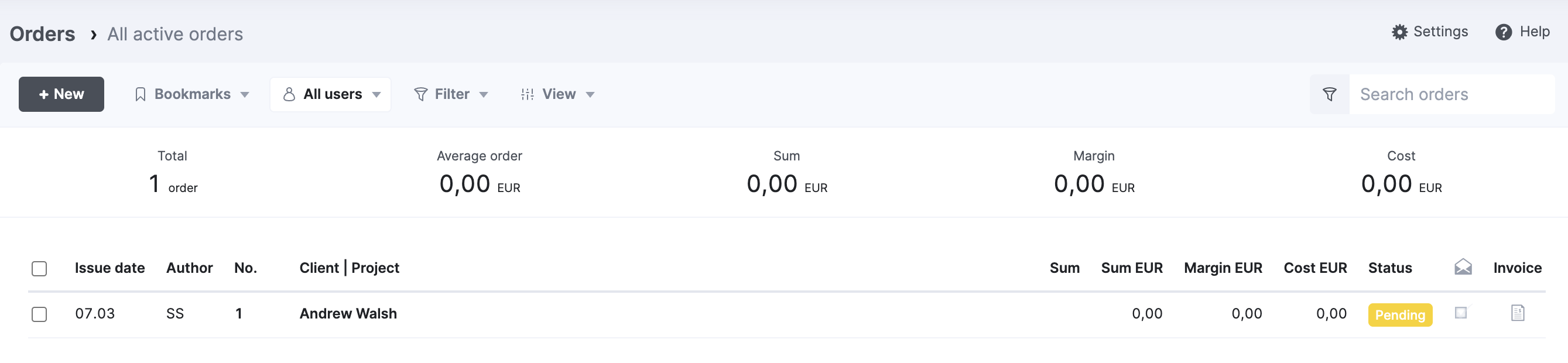
Task: Select all orders with the header checkbox
Action: tap(40, 269)
